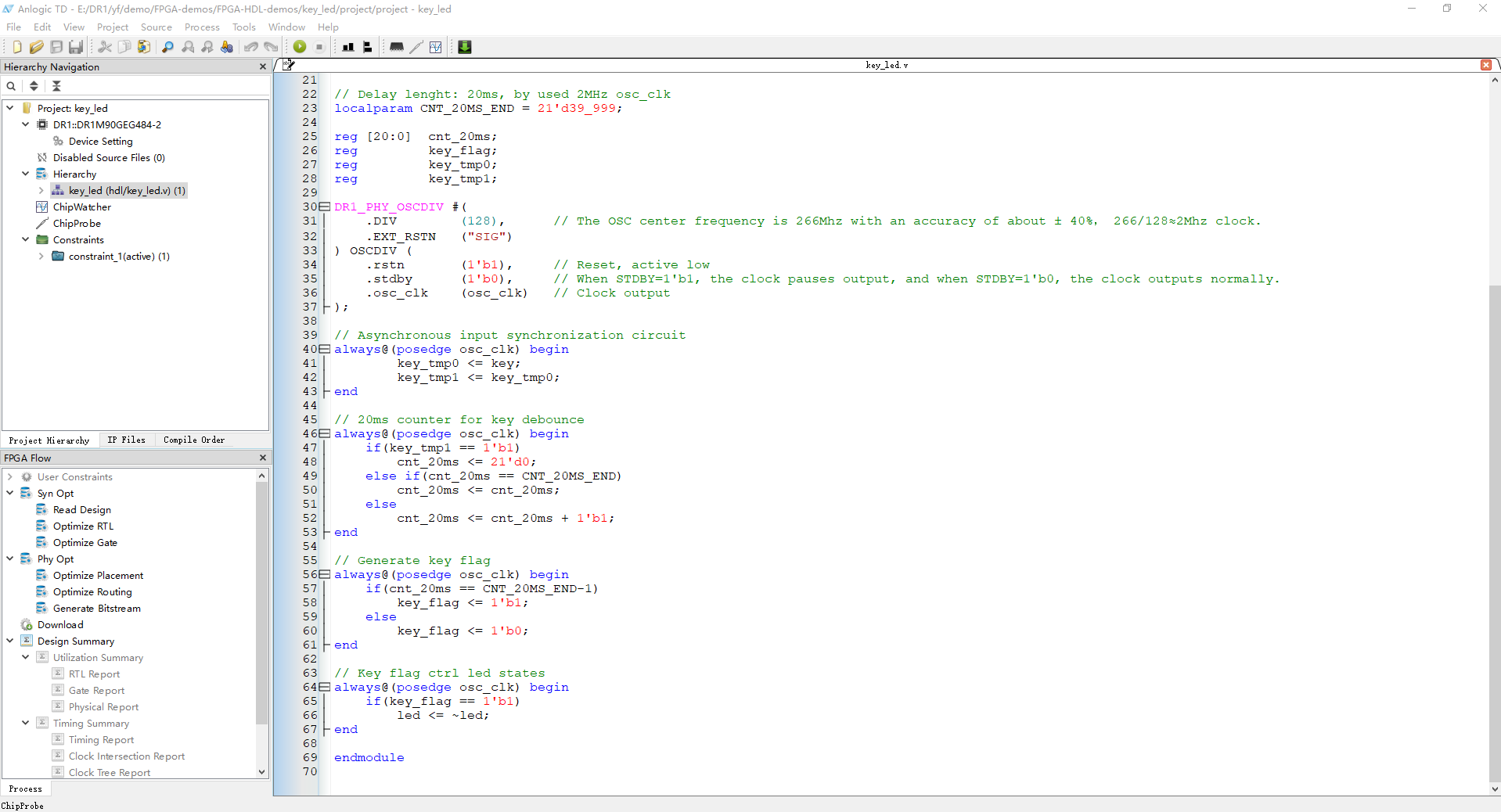Open the Tools menu

[x=244, y=27]
